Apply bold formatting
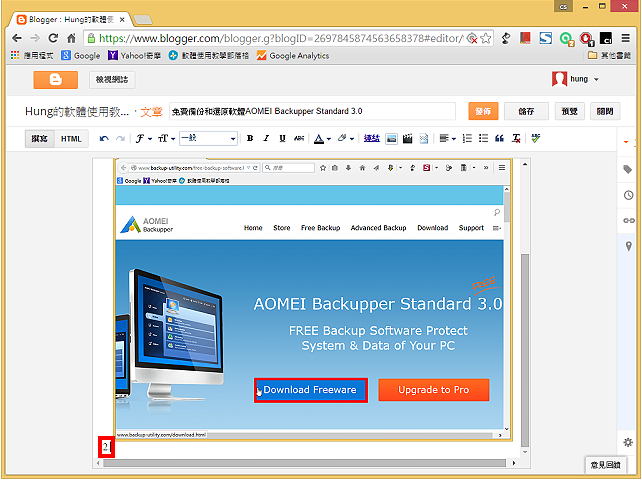 [250, 138]
